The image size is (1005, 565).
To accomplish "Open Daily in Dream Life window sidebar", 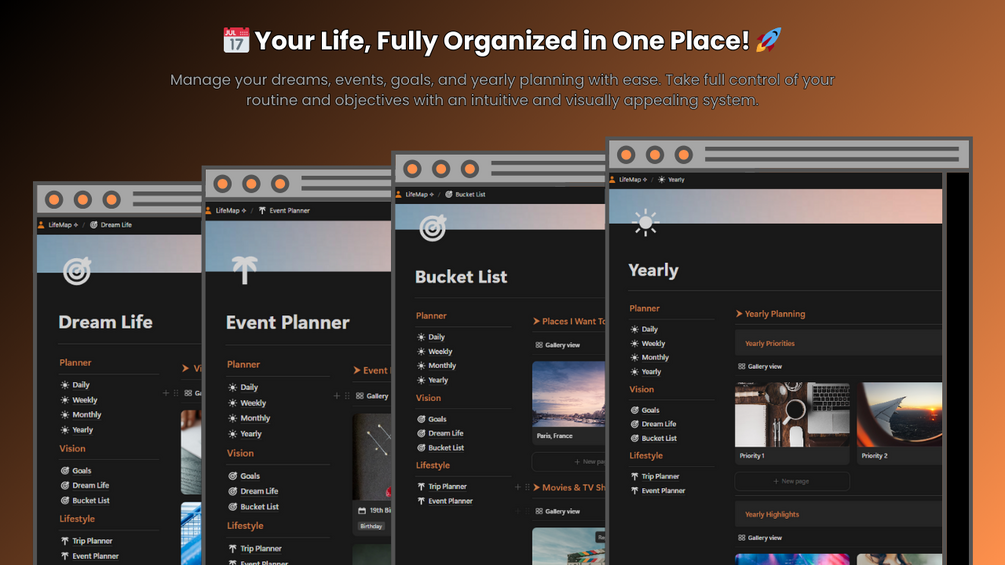I will 81,385.
